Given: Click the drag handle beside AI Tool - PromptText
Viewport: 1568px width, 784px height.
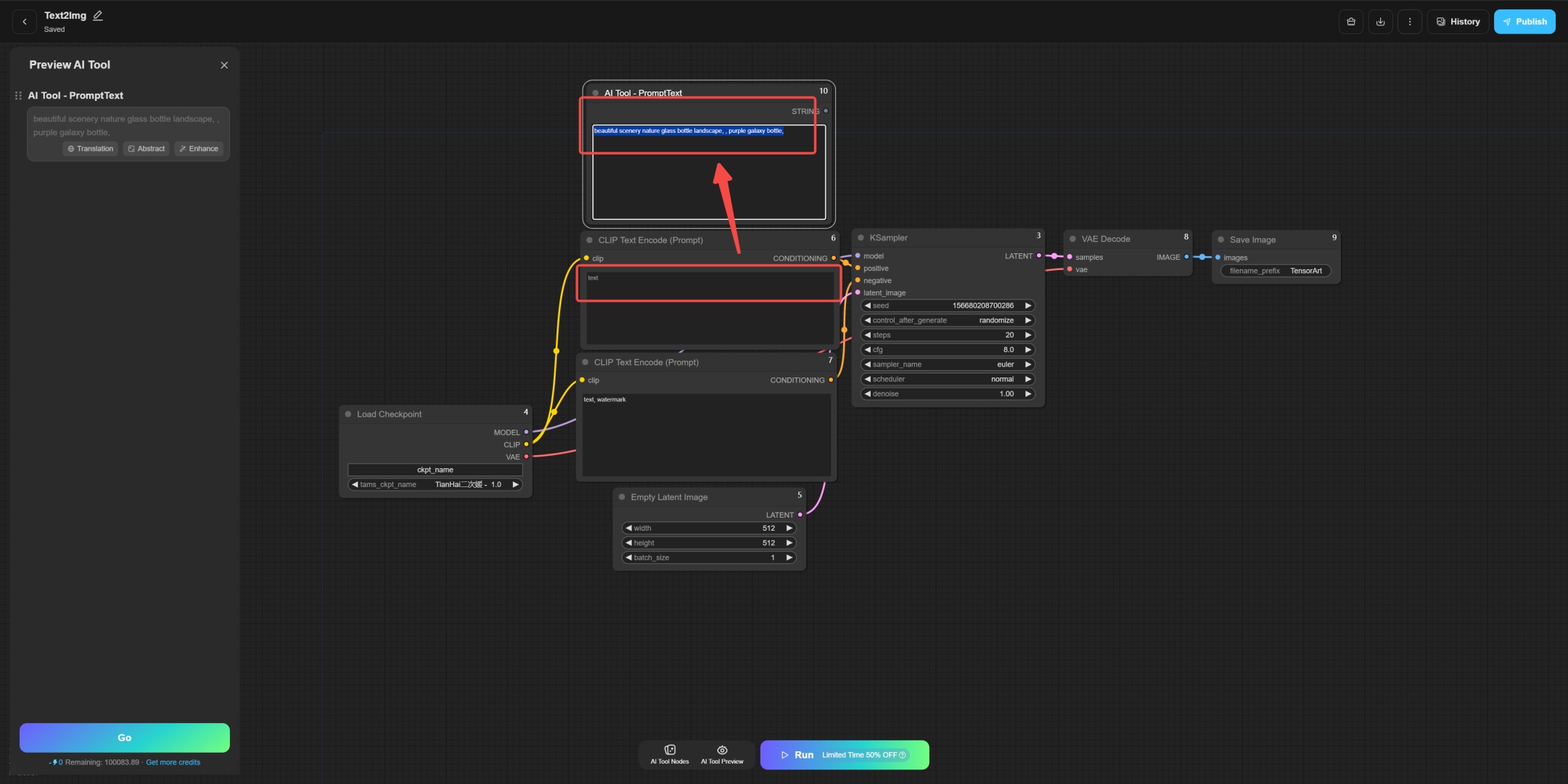Looking at the screenshot, I should (x=17, y=95).
